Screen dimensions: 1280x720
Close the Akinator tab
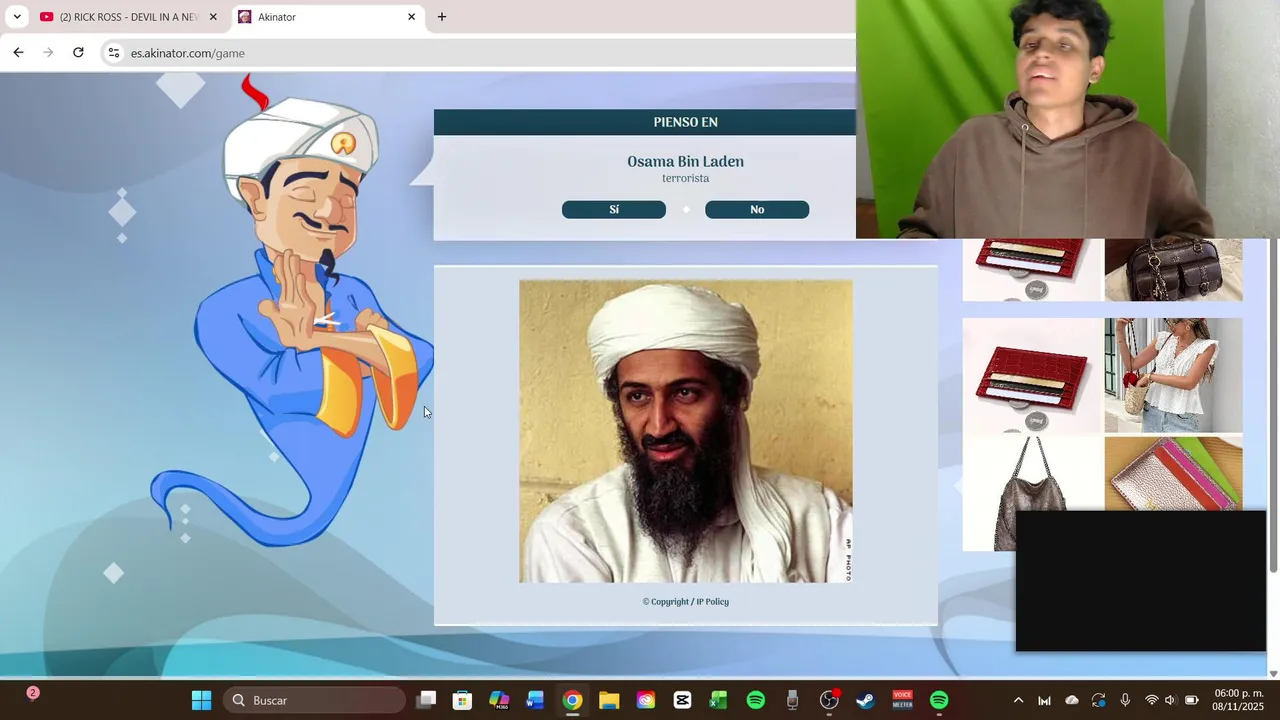[x=411, y=17]
